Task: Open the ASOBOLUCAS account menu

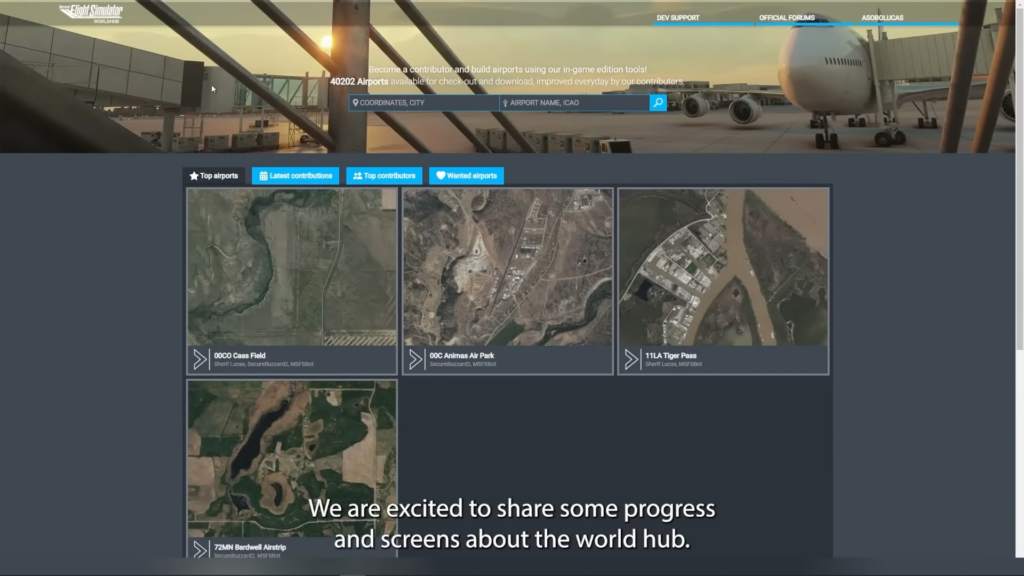Action: click(882, 18)
